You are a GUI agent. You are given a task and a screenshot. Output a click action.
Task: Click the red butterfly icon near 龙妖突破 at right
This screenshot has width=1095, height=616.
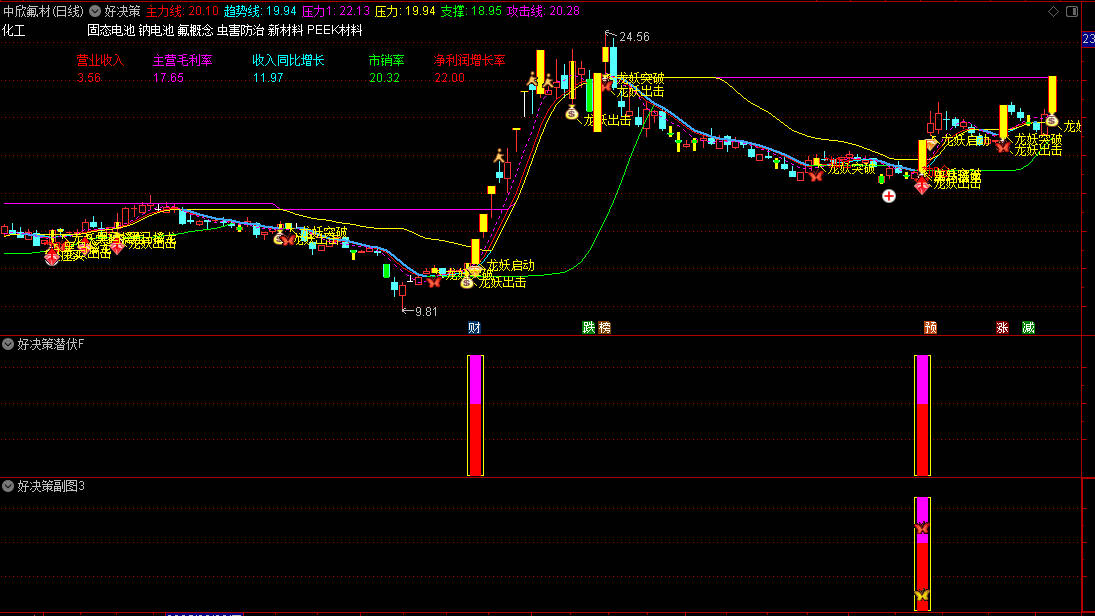point(1003,147)
